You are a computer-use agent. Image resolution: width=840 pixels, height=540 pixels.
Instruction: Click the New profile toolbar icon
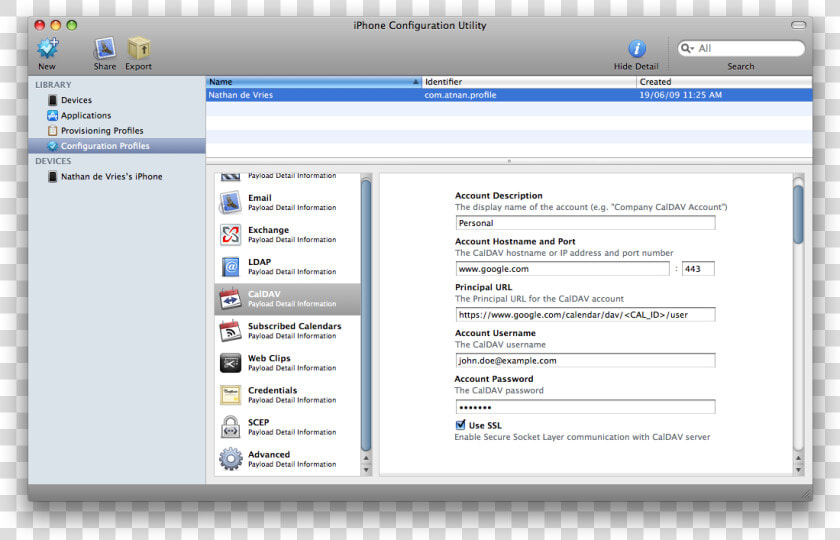[x=48, y=48]
